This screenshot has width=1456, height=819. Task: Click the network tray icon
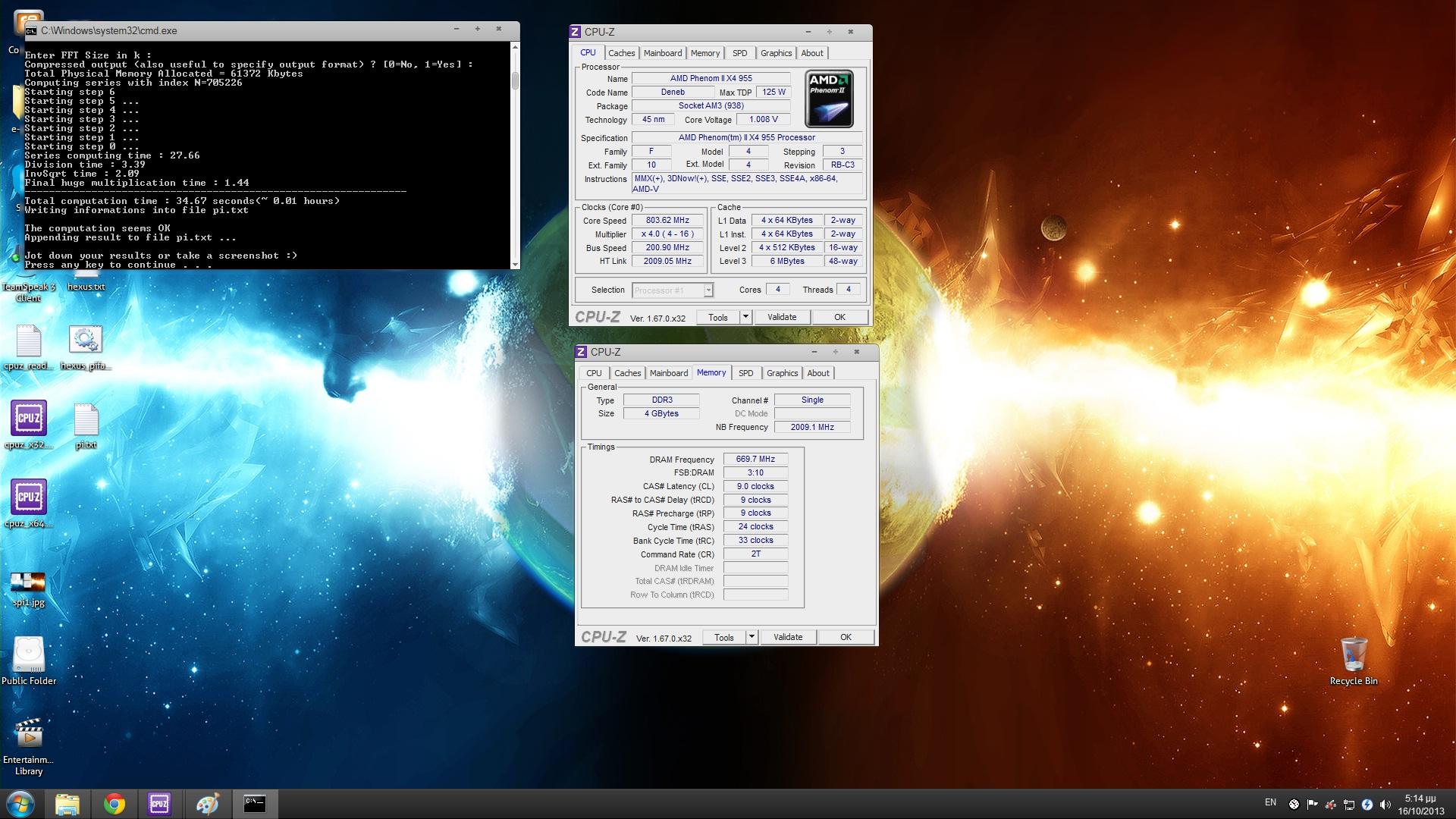(1349, 805)
